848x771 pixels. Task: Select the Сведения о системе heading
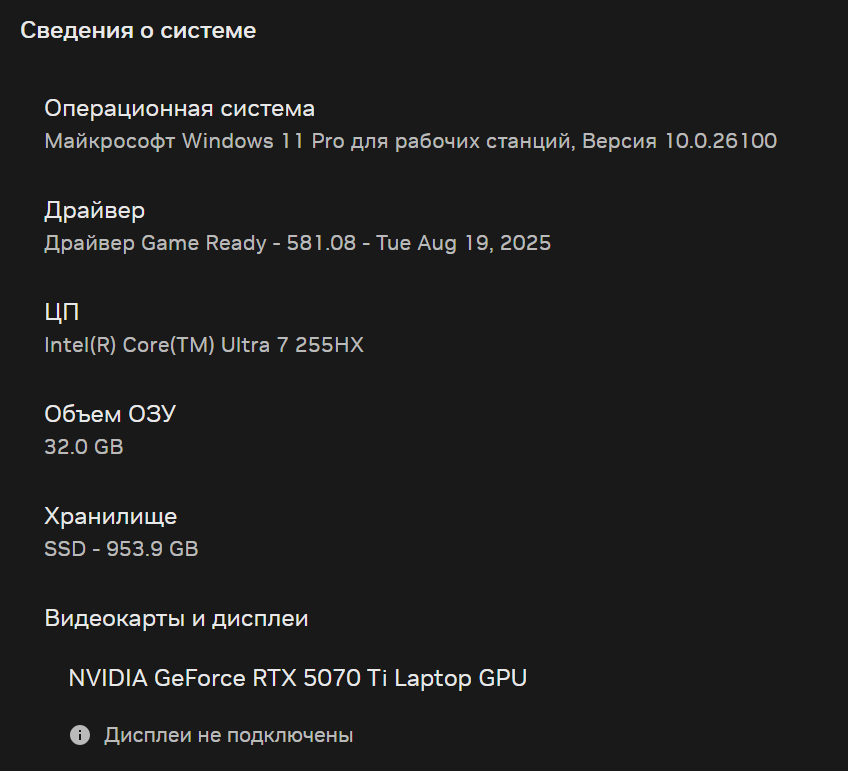(138, 30)
